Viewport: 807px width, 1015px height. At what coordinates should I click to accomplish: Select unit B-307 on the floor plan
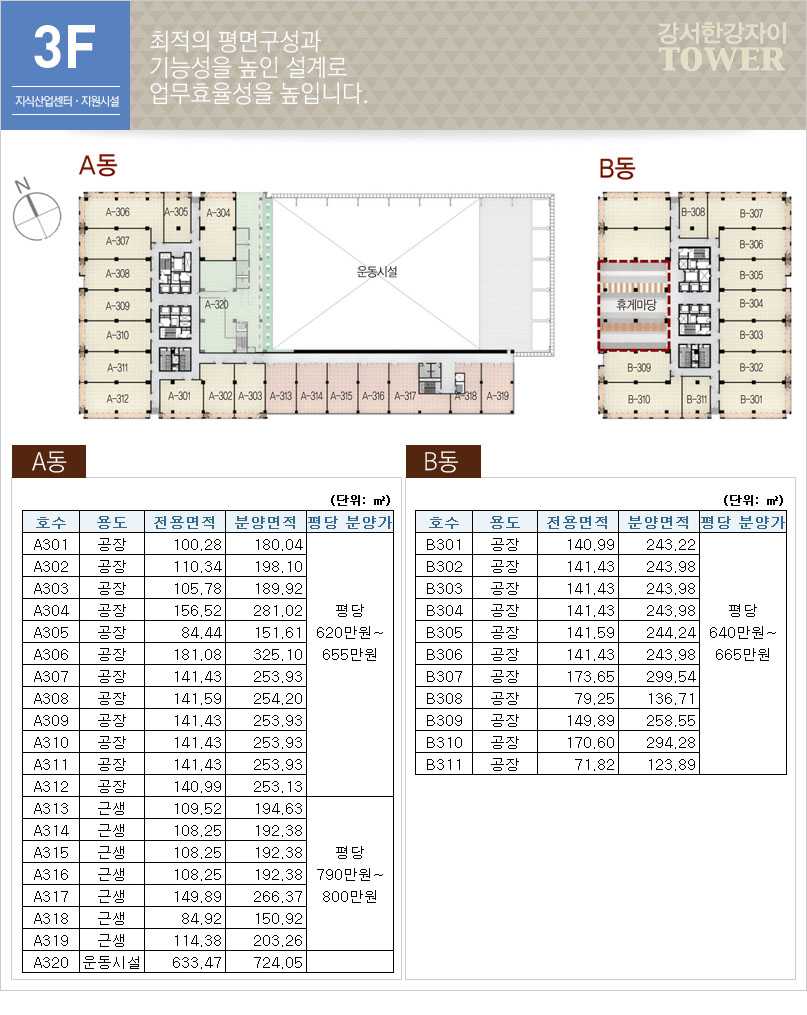(x=750, y=214)
